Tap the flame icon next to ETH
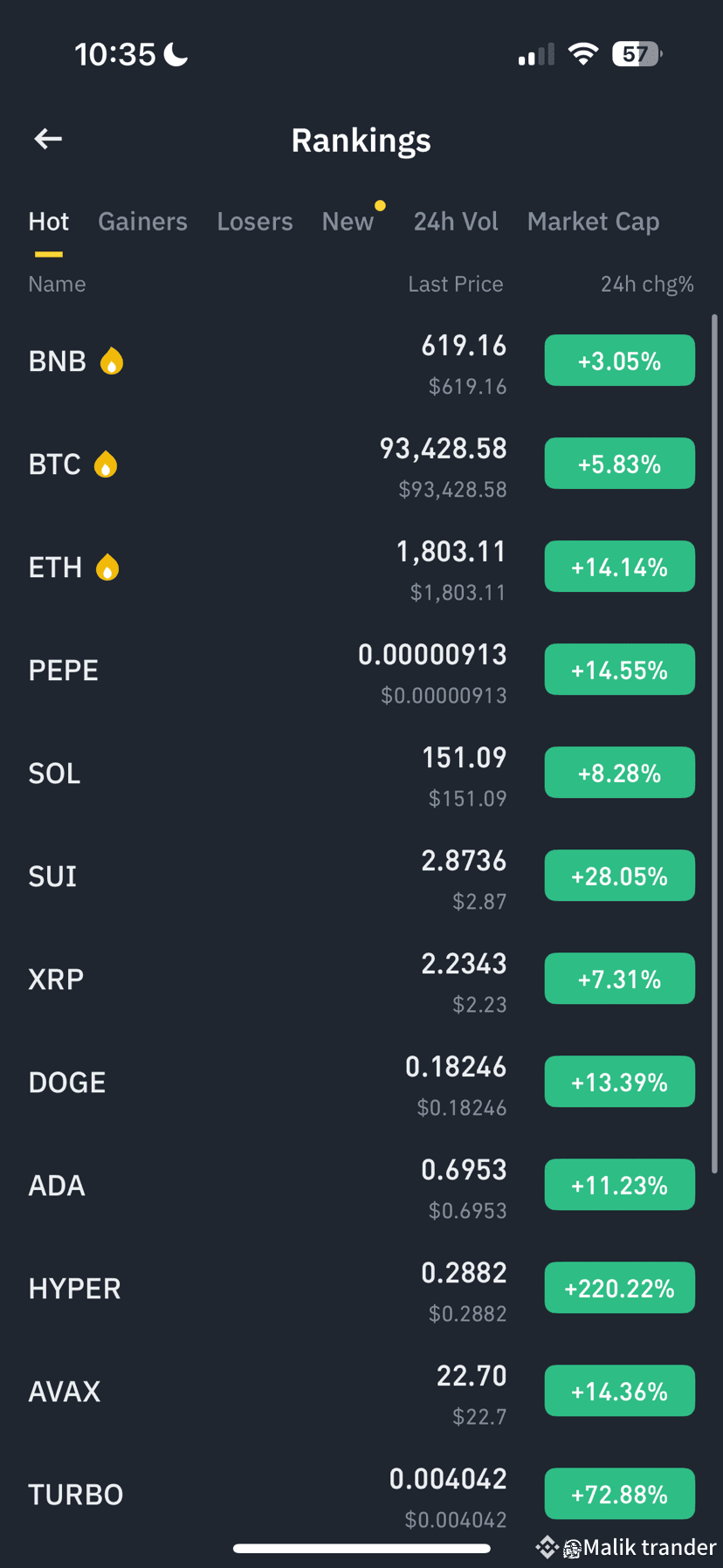The width and height of the screenshot is (723, 1568). [x=107, y=567]
